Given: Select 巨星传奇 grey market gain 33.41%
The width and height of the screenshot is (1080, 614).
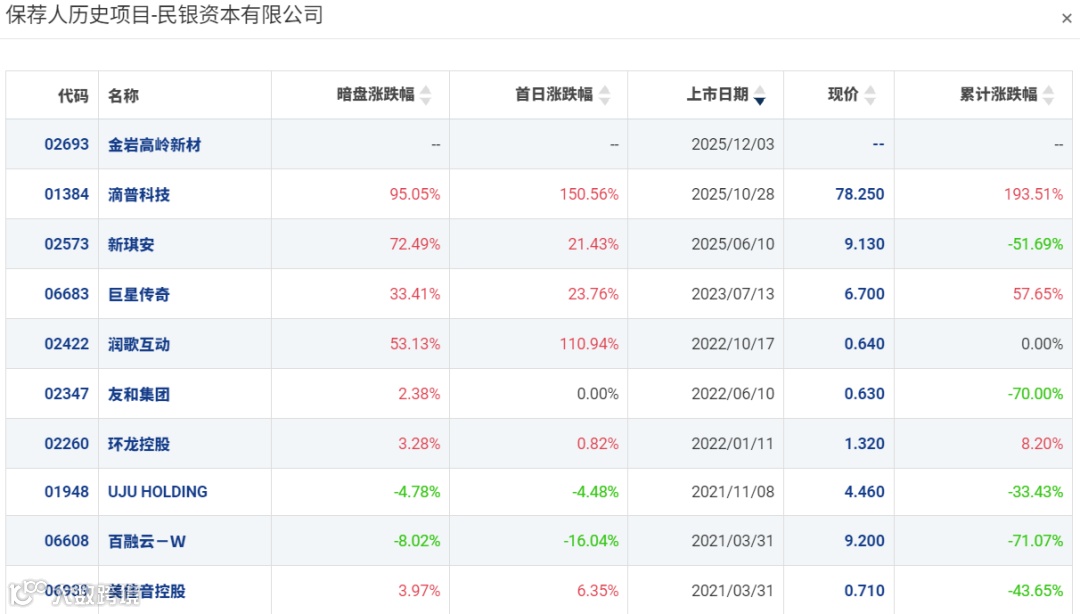Looking at the screenshot, I should click(415, 294).
